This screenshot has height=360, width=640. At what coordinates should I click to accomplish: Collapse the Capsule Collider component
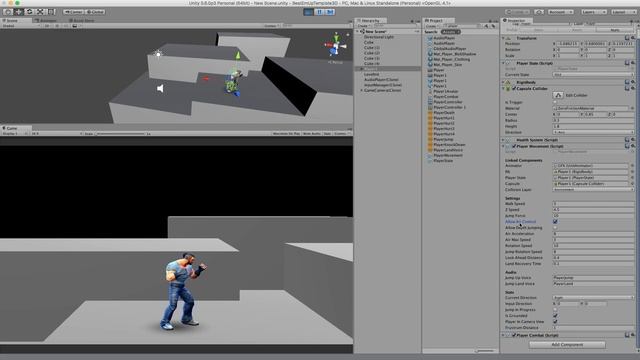503,88
